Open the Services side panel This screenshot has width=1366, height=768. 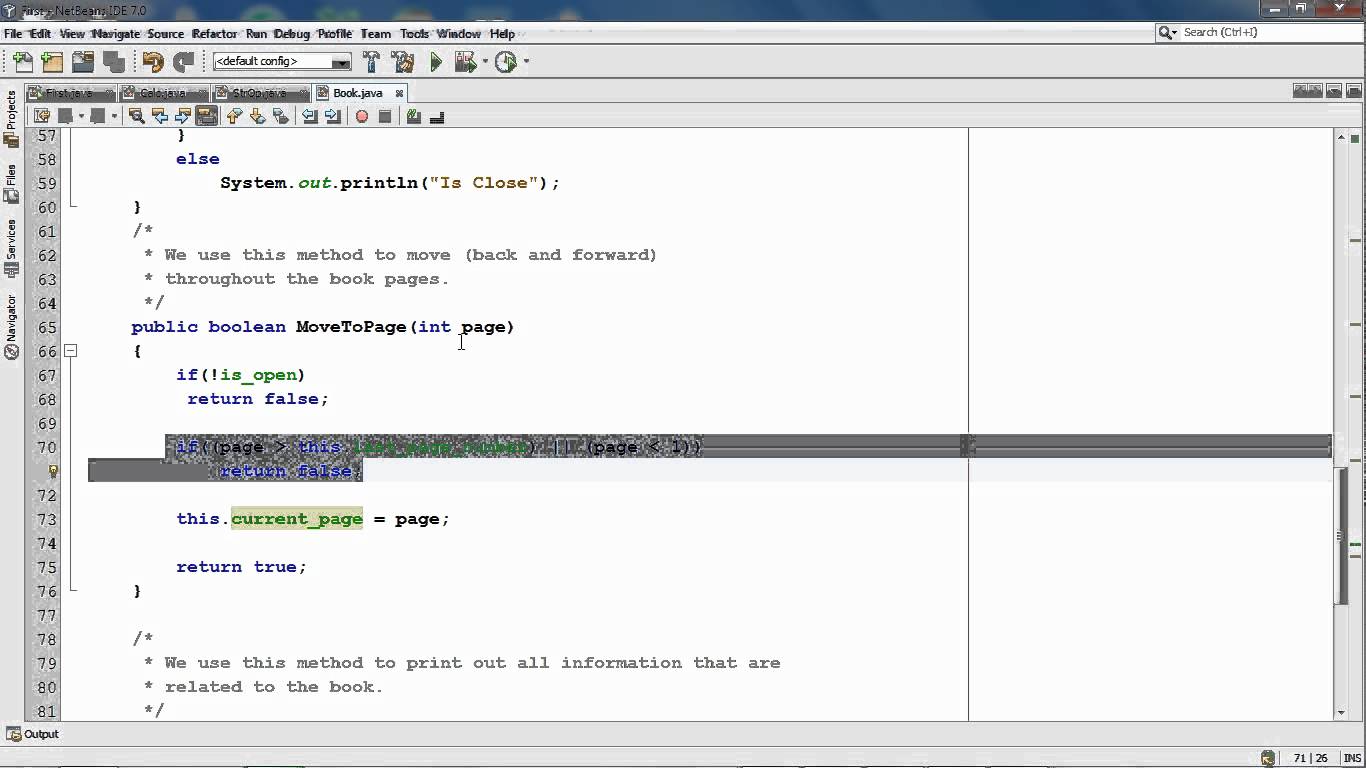[11, 246]
